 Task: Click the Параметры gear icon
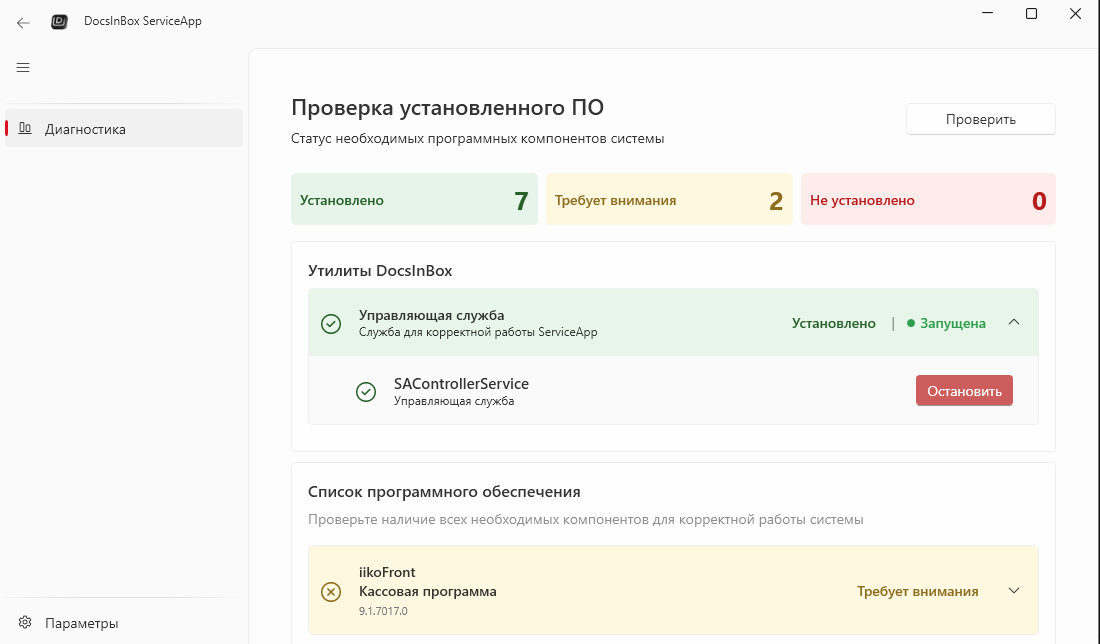(x=26, y=623)
